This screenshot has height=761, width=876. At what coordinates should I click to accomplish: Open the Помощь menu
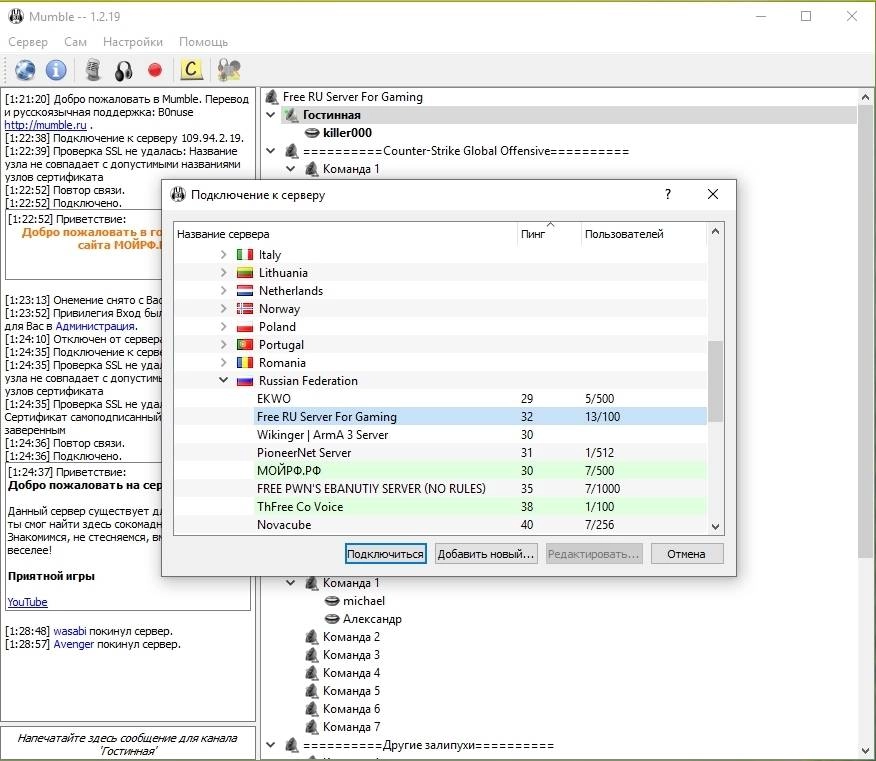(203, 42)
